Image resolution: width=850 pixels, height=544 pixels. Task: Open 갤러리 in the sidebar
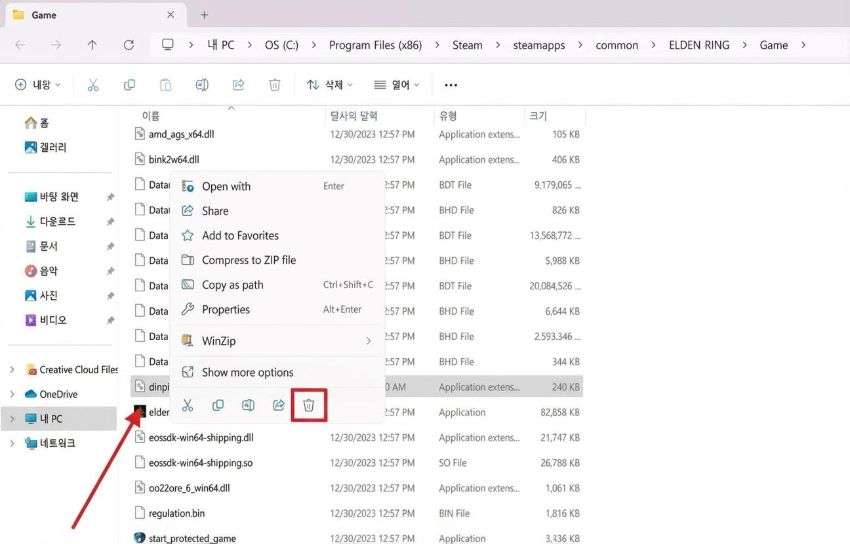coord(46,147)
